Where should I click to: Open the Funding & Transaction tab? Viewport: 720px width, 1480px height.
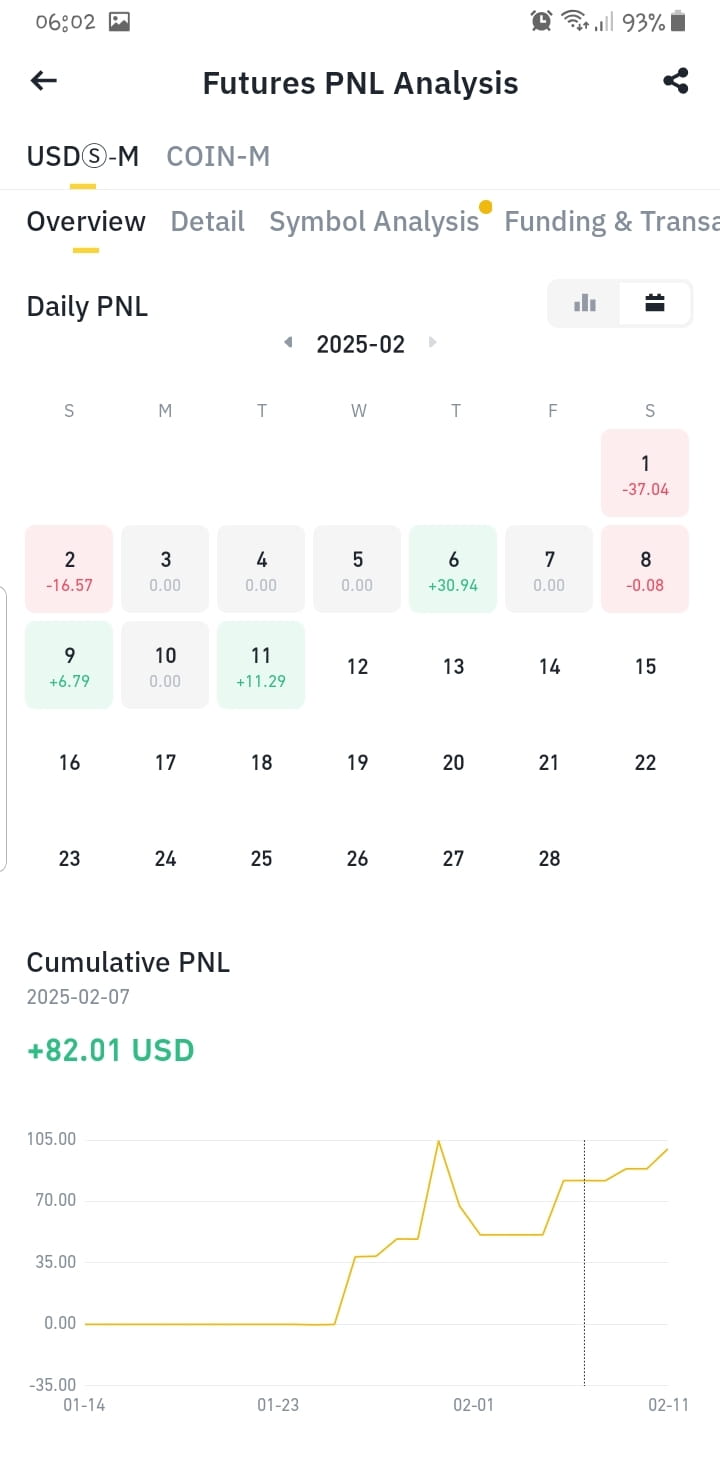(612, 221)
